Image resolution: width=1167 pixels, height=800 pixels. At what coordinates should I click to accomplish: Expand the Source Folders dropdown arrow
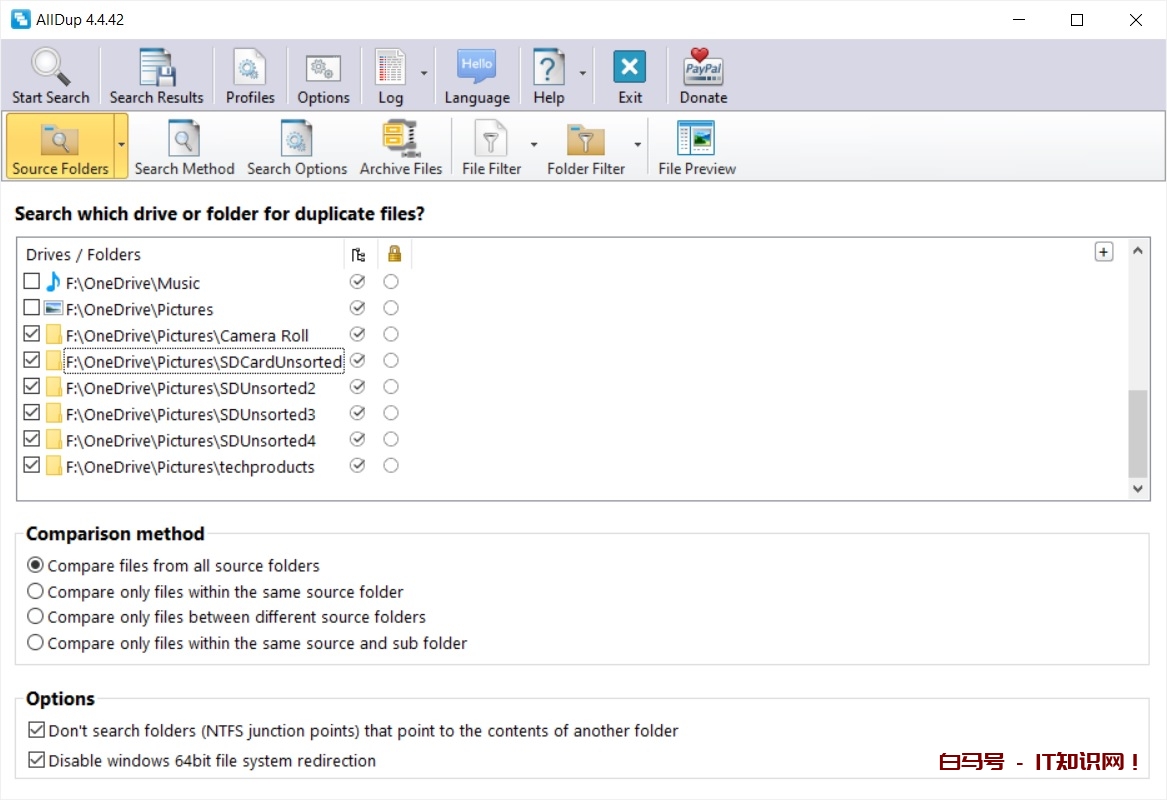coord(122,145)
